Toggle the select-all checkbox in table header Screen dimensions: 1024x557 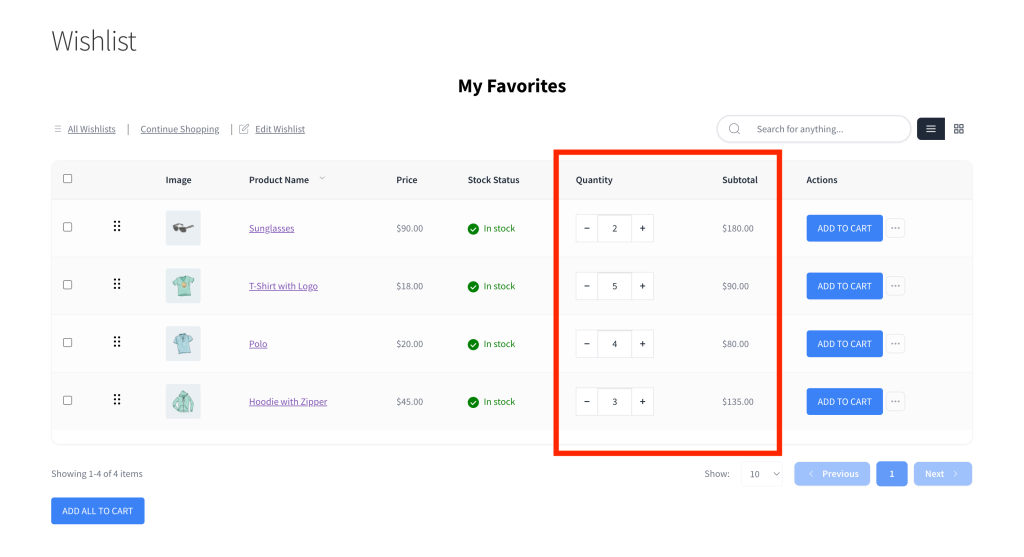point(67,178)
